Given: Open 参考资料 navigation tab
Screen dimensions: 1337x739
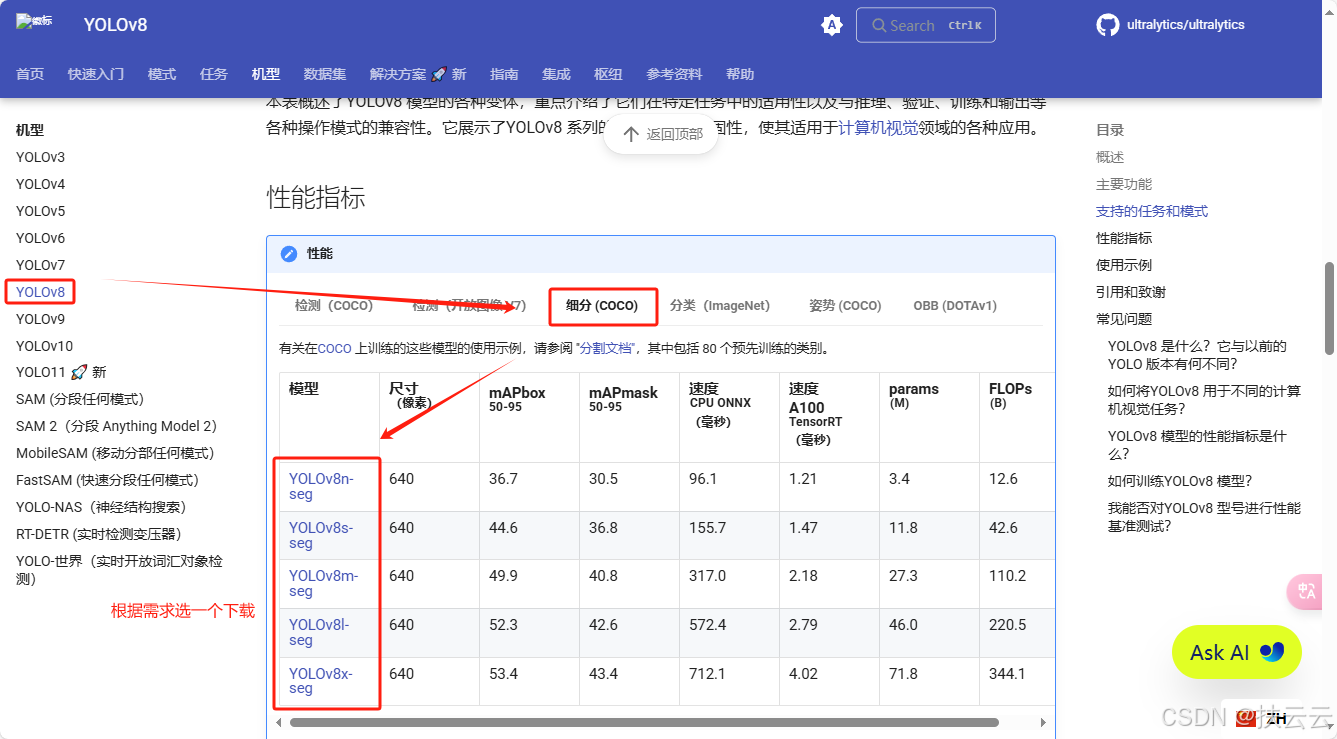Looking at the screenshot, I should (674, 74).
